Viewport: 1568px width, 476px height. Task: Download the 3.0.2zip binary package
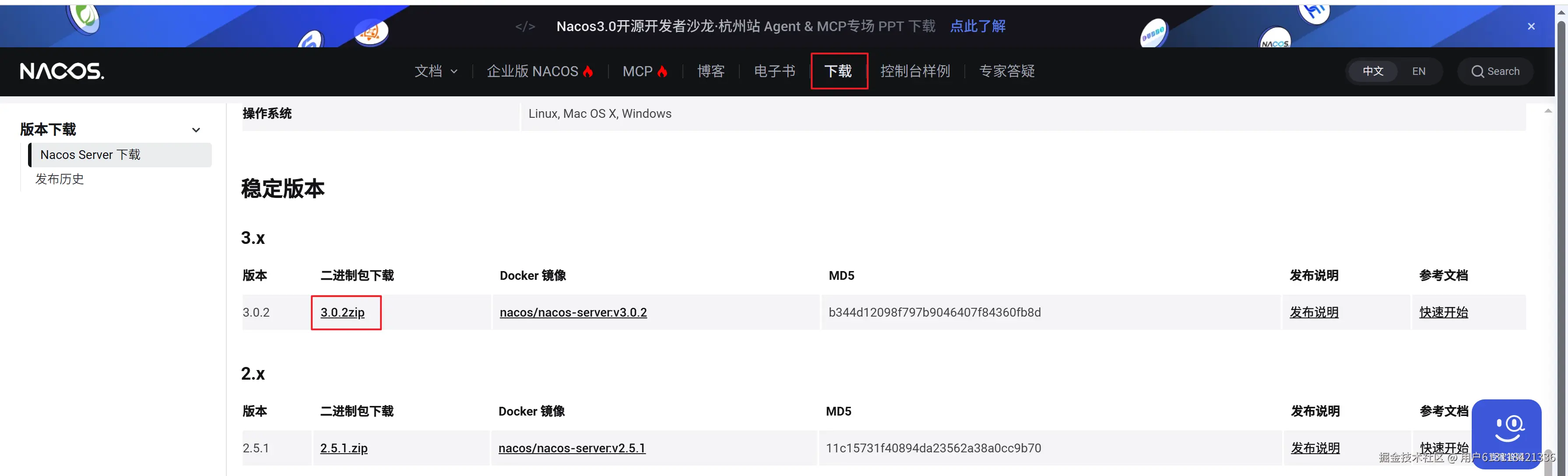(343, 312)
